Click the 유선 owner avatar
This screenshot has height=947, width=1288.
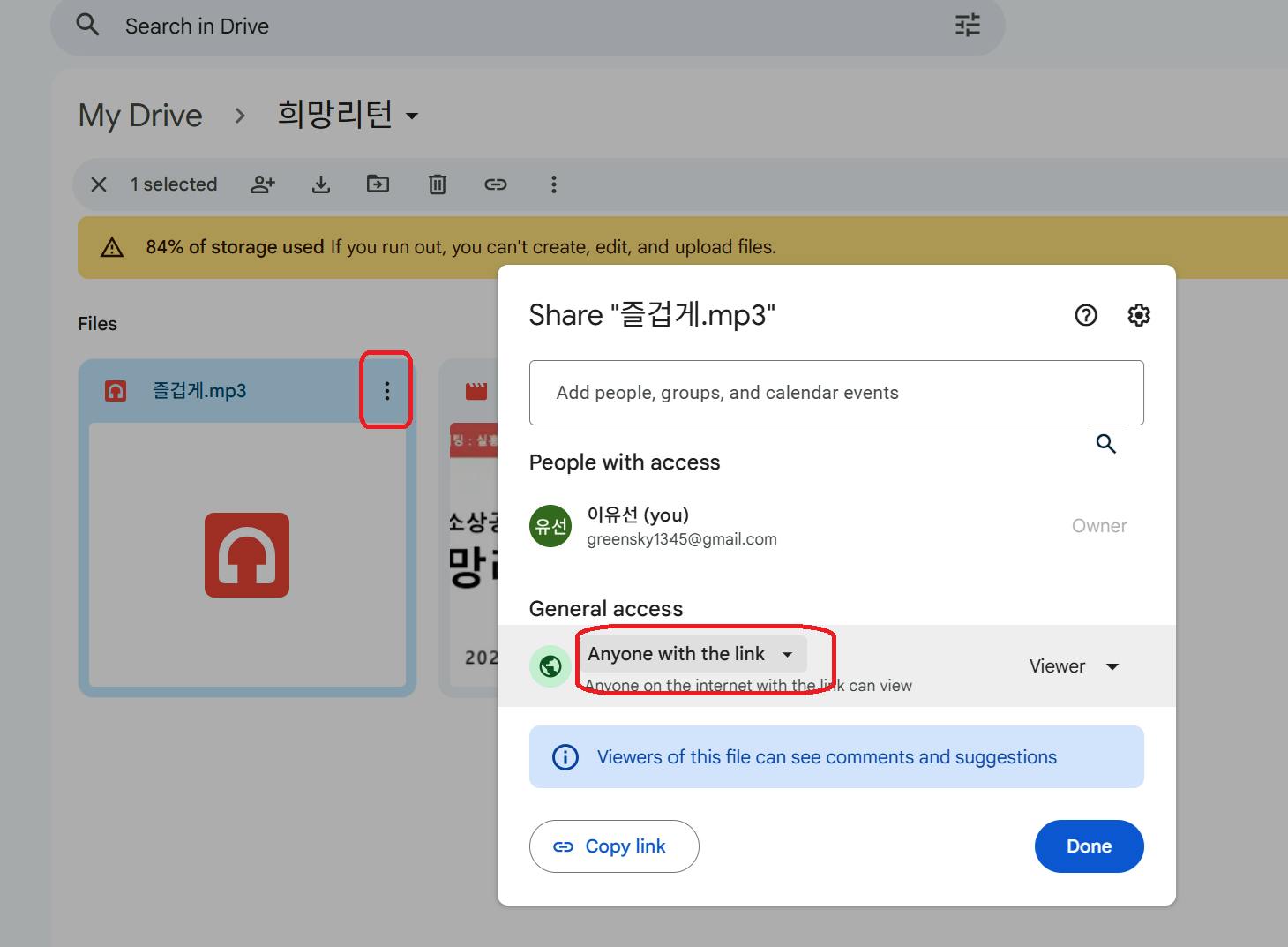[x=550, y=526]
